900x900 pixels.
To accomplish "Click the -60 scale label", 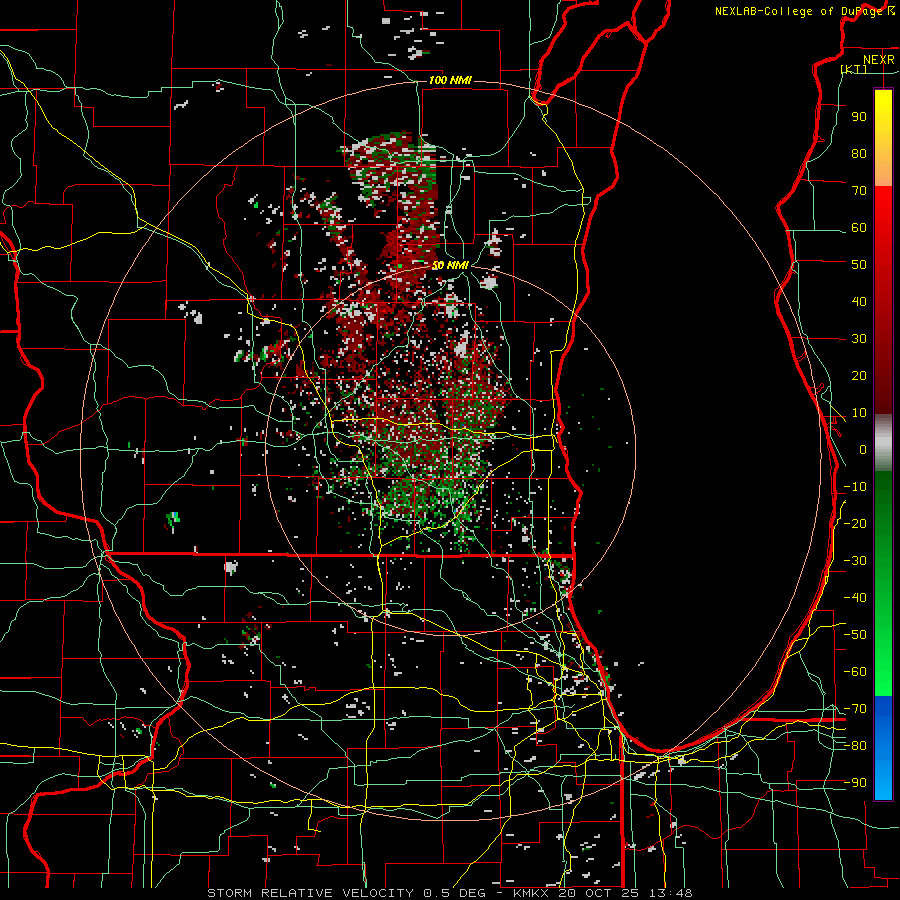I will pos(855,672).
